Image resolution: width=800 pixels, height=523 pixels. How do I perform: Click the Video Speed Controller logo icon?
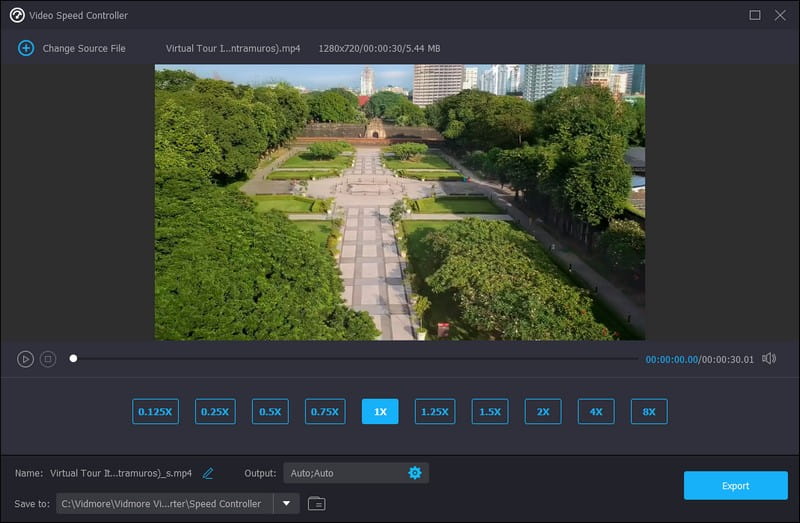coord(17,15)
